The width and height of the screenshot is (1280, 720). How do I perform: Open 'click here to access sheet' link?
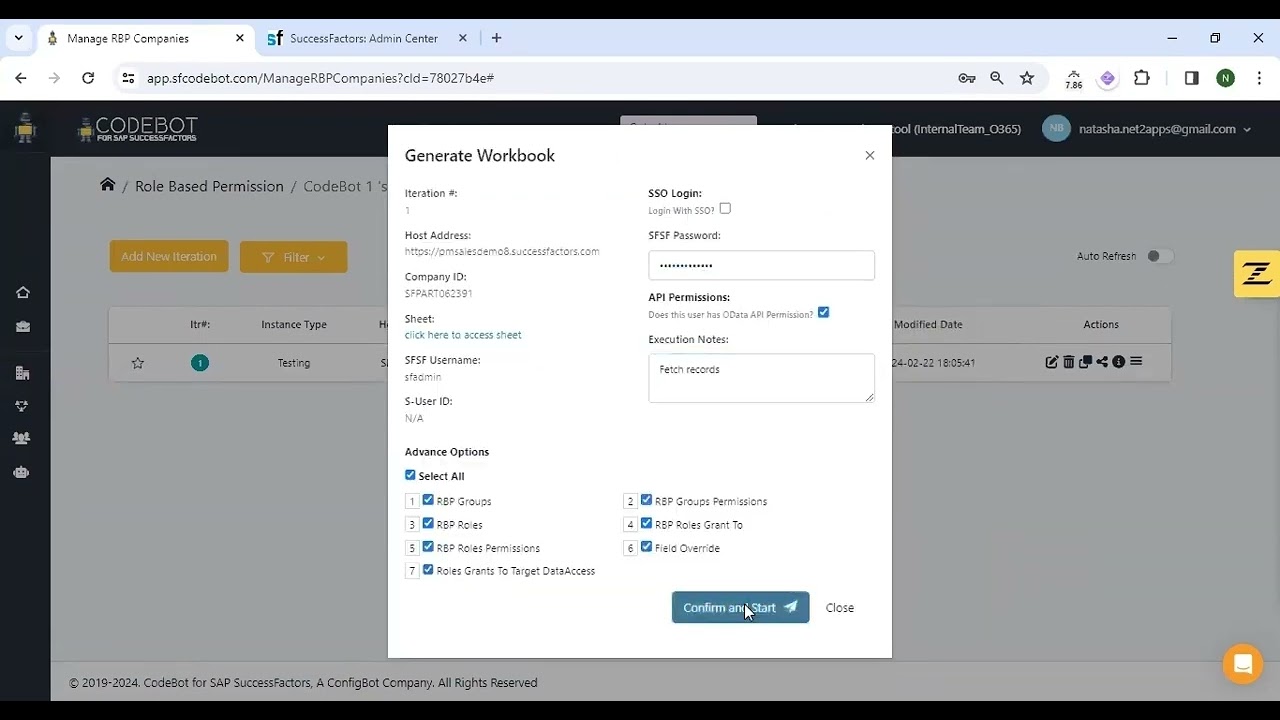coord(463,335)
